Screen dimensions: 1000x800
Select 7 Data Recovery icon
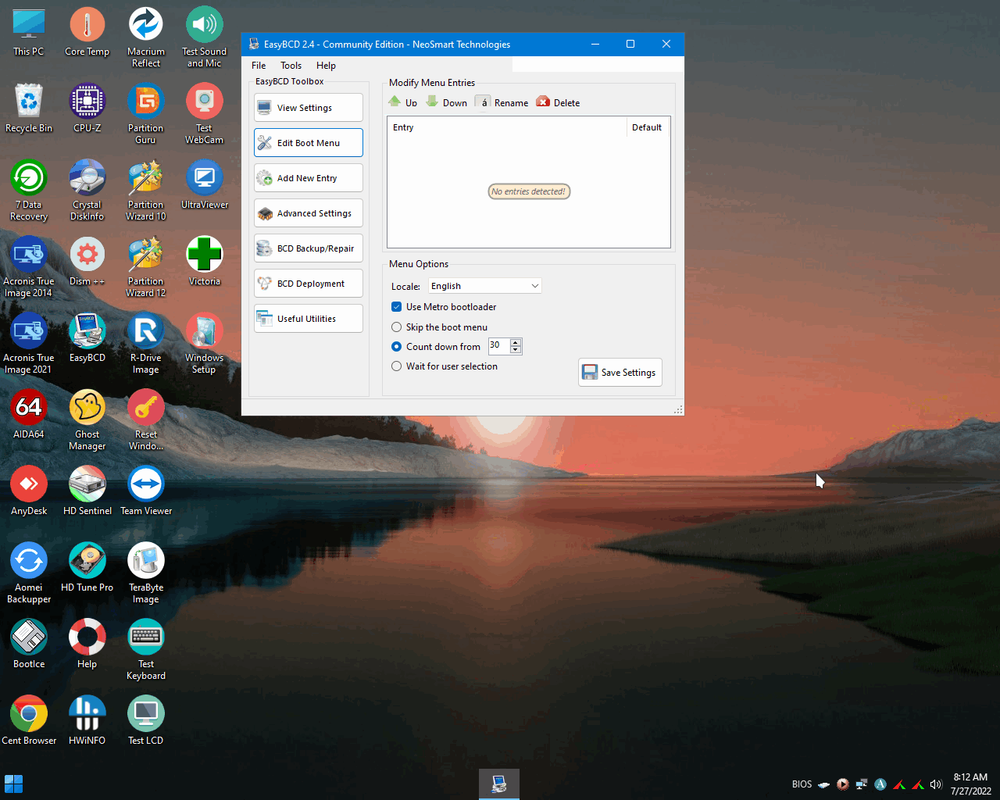click(x=29, y=191)
